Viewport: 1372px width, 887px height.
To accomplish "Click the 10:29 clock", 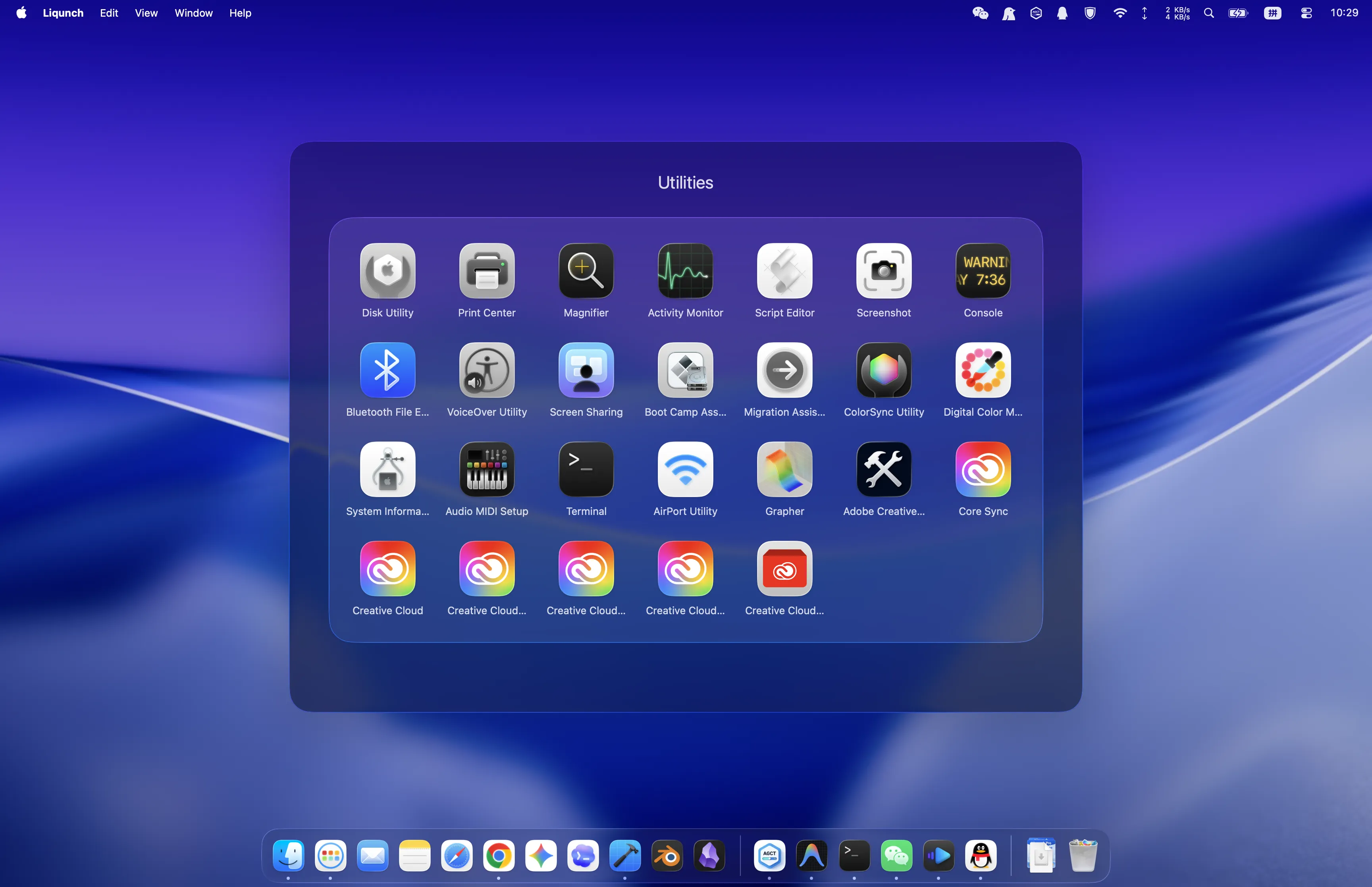I will (x=1344, y=13).
